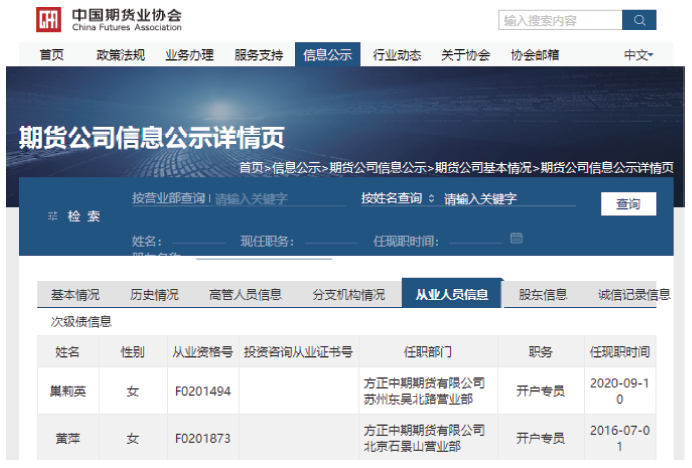Click the 任职部门 column header
The height and width of the screenshot is (468, 692).
coord(428,352)
